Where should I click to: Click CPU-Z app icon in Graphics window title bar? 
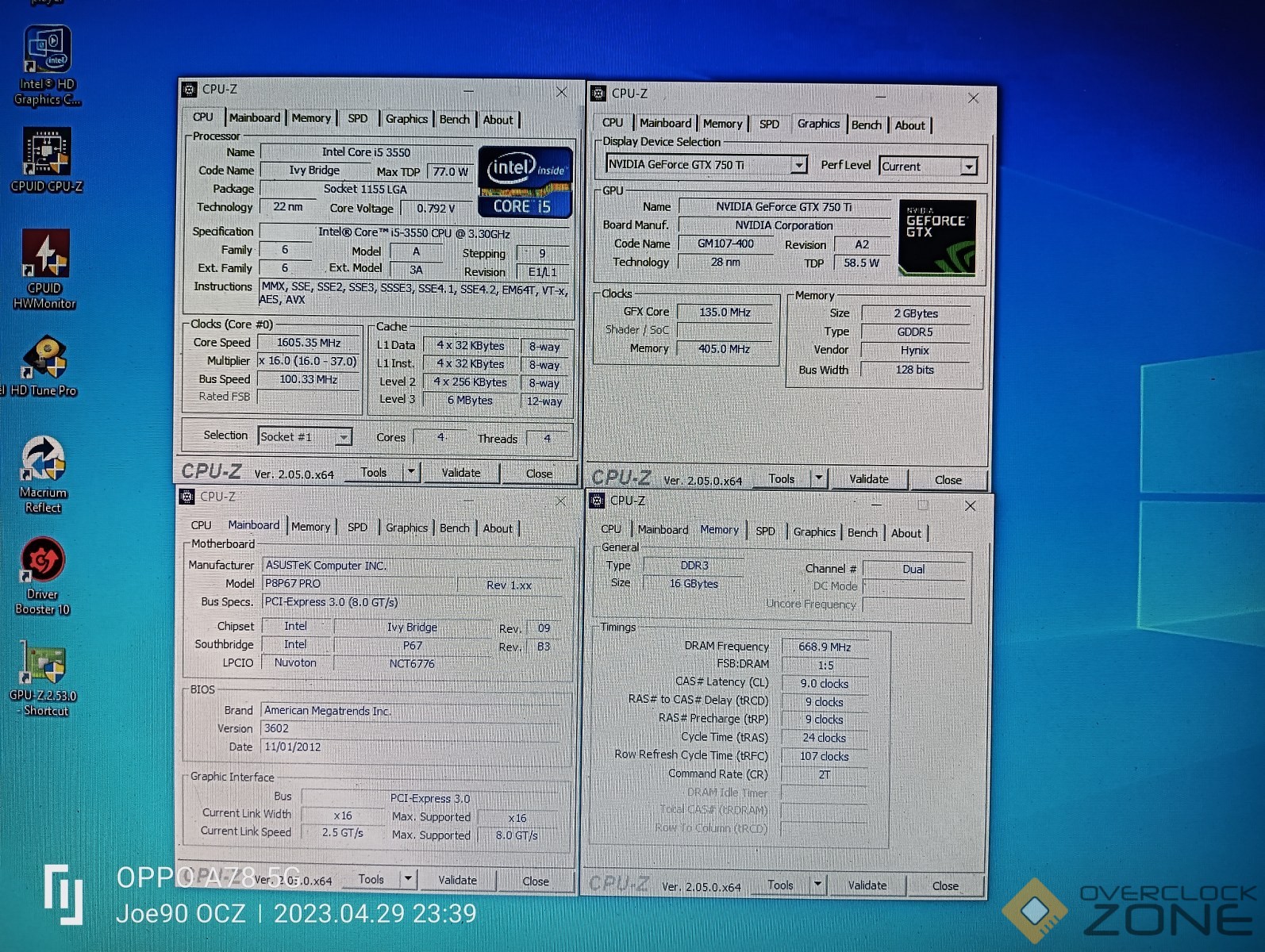coord(598,94)
